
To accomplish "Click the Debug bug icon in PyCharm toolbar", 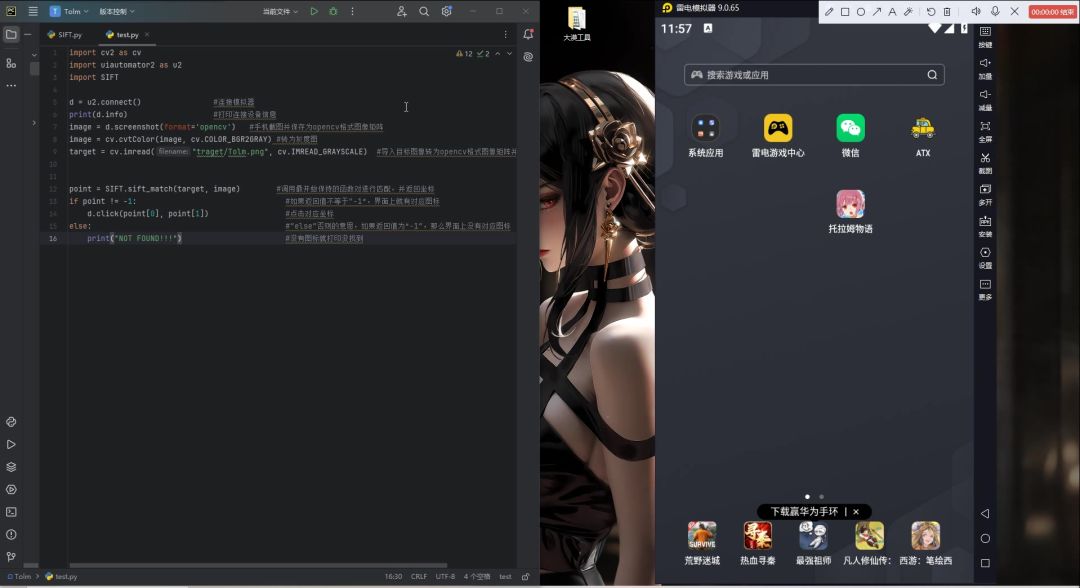I will point(333,12).
